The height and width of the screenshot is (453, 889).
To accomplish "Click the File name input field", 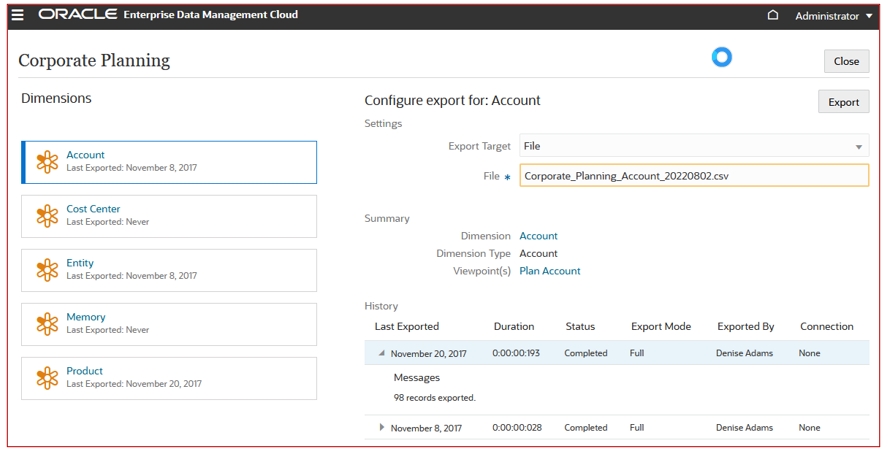I will (x=694, y=176).
